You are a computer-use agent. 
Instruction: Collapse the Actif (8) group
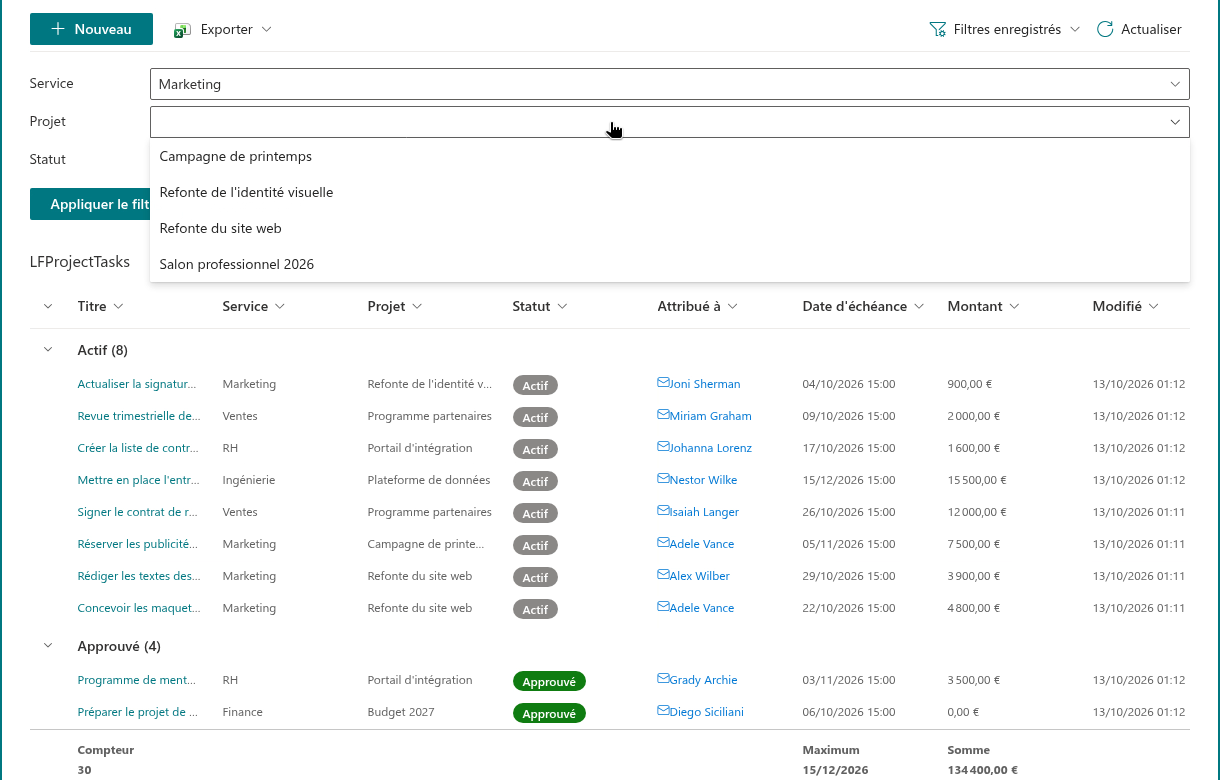[47, 350]
